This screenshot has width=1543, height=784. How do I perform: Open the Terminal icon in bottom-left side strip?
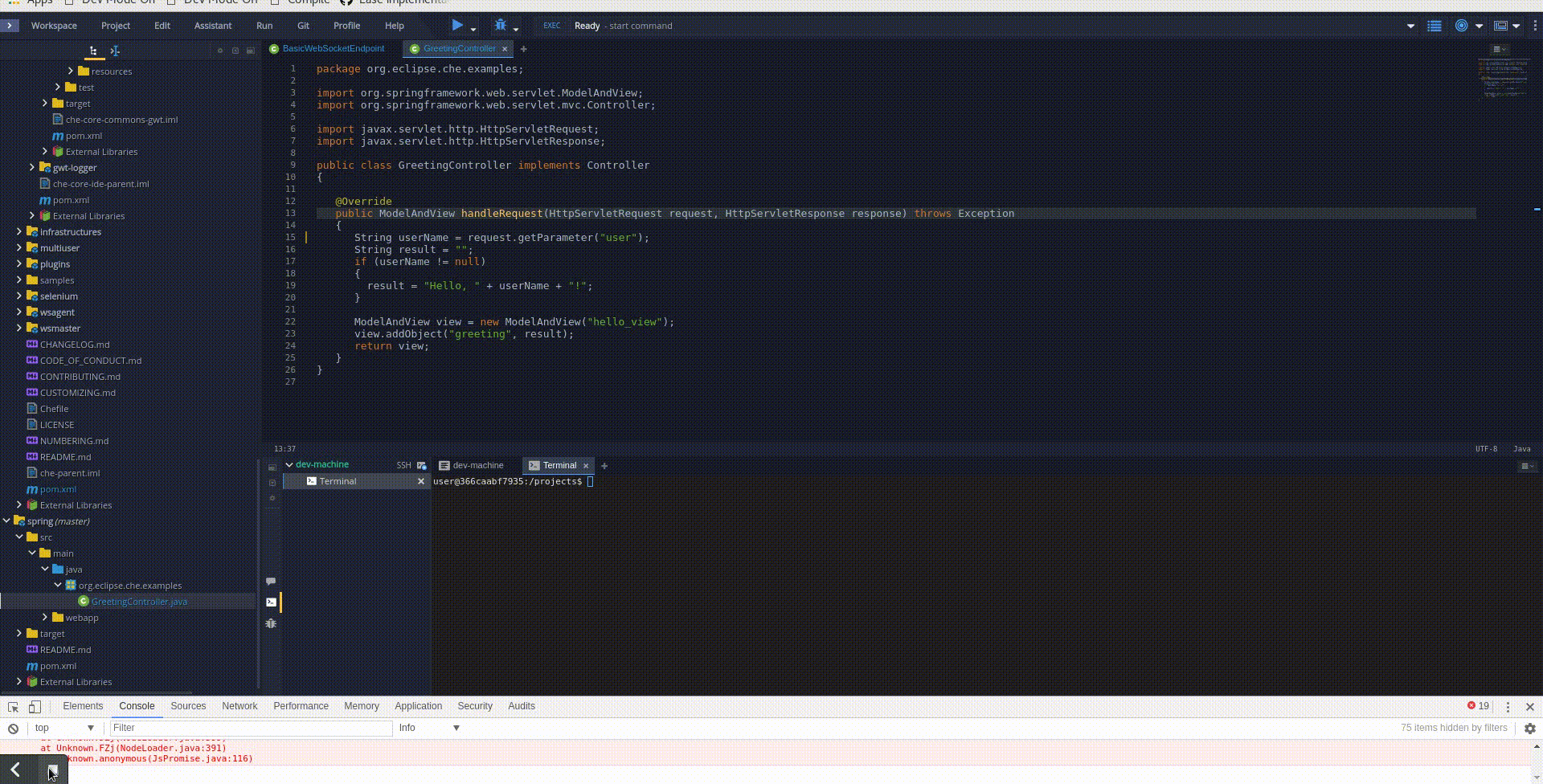[x=271, y=602]
